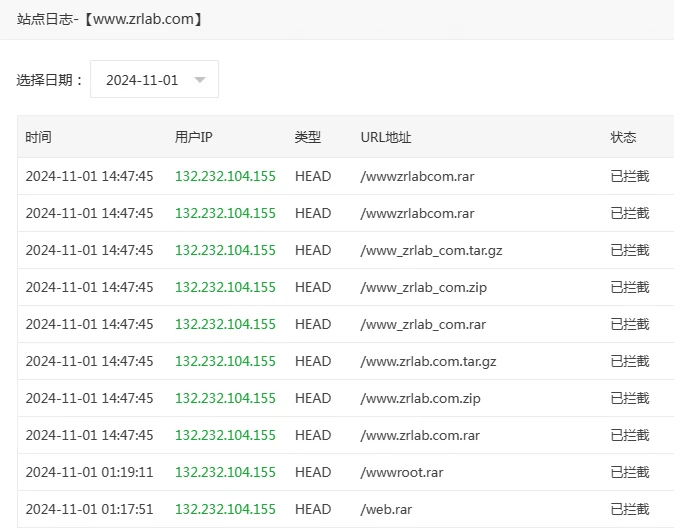The image size is (674, 531).
Task: Click the green IP for /www_zrlab_com.tar.gz
Action: tap(225, 250)
